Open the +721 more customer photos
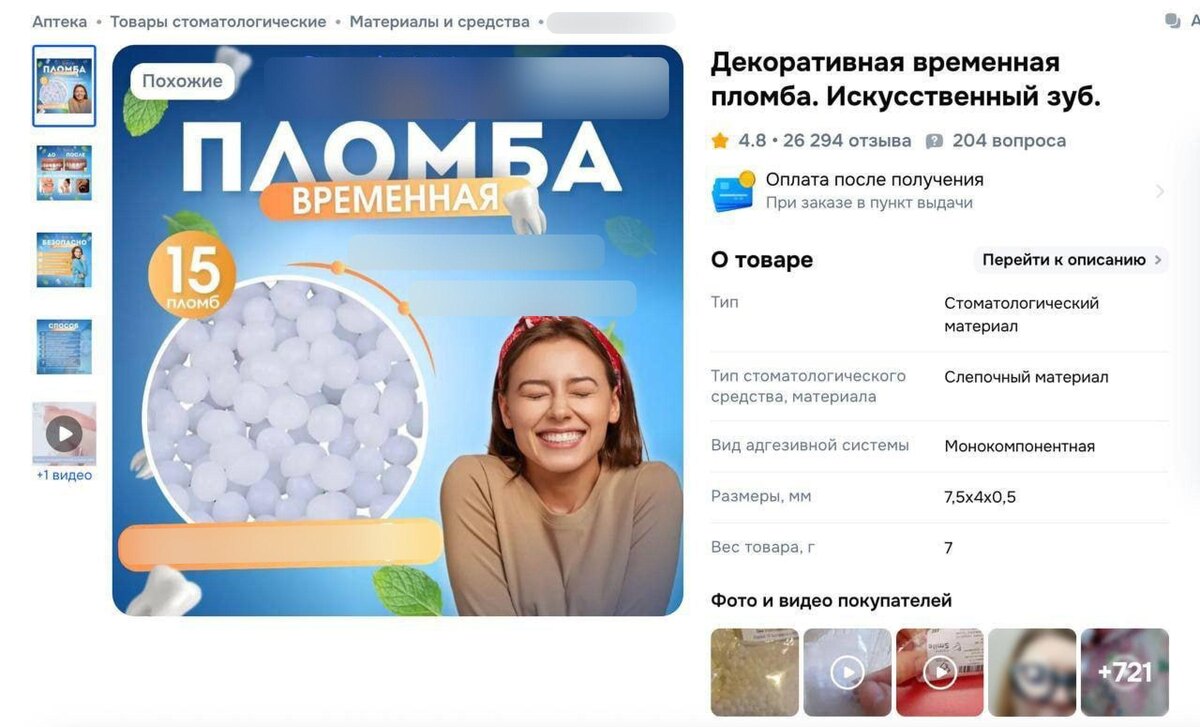This screenshot has width=1200, height=727. tap(1125, 672)
